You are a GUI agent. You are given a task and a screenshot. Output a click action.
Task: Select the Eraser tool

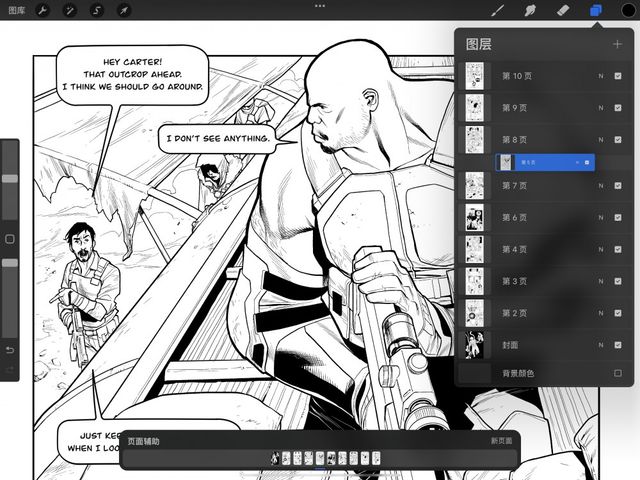pyautogui.click(x=563, y=10)
